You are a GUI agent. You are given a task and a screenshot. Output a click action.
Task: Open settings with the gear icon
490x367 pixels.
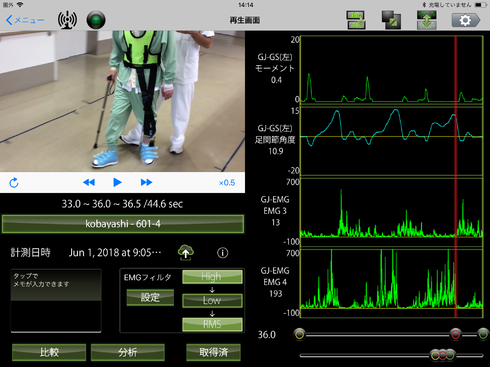pyautogui.click(x=466, y=20)
